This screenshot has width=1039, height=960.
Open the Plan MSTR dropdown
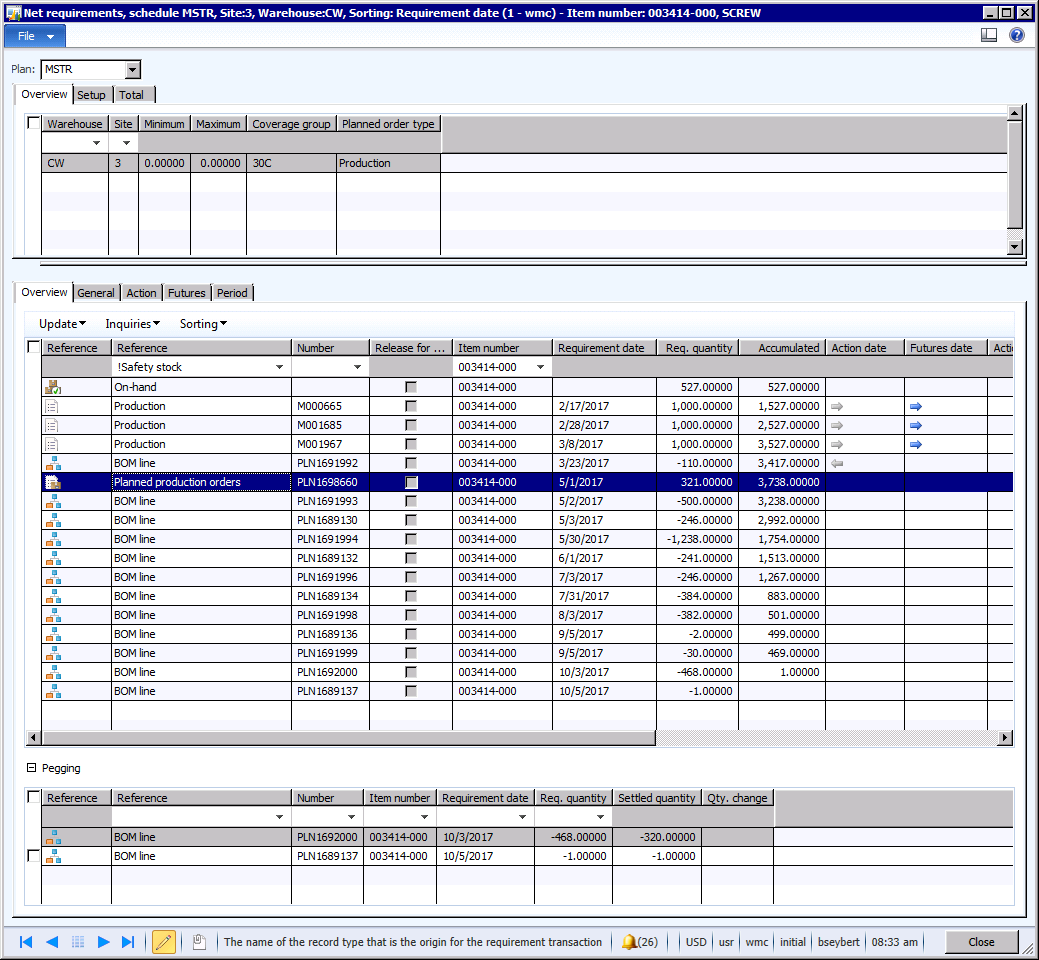click(x=133, y=70)
